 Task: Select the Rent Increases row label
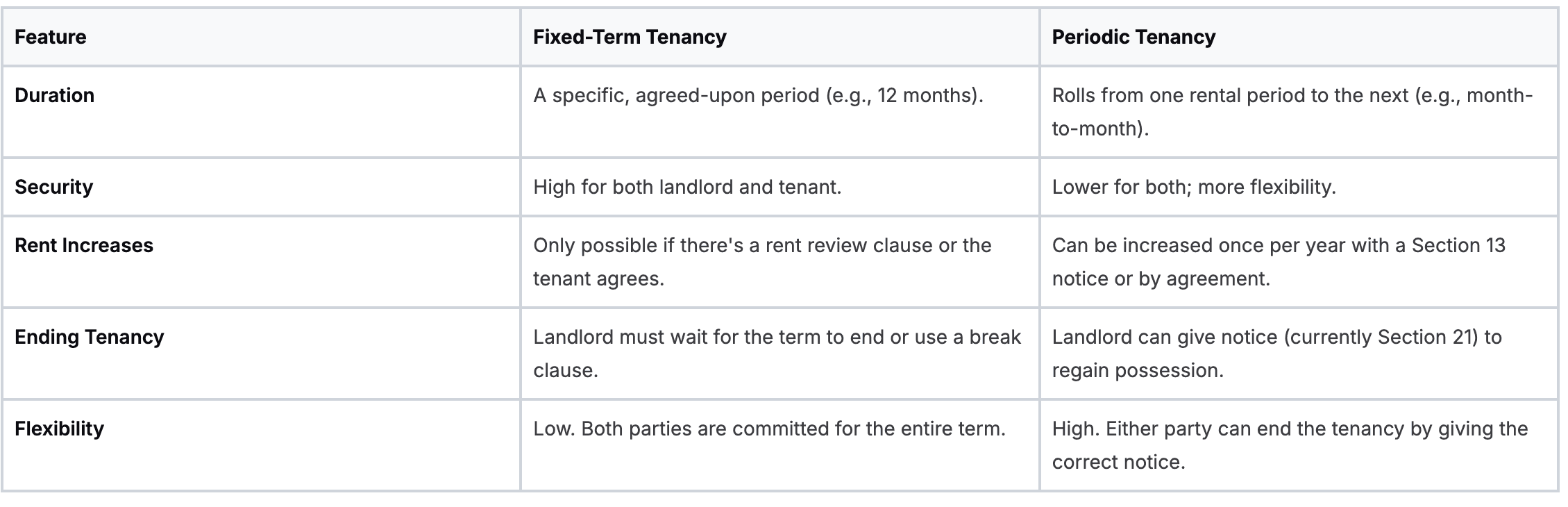(84, 245)
